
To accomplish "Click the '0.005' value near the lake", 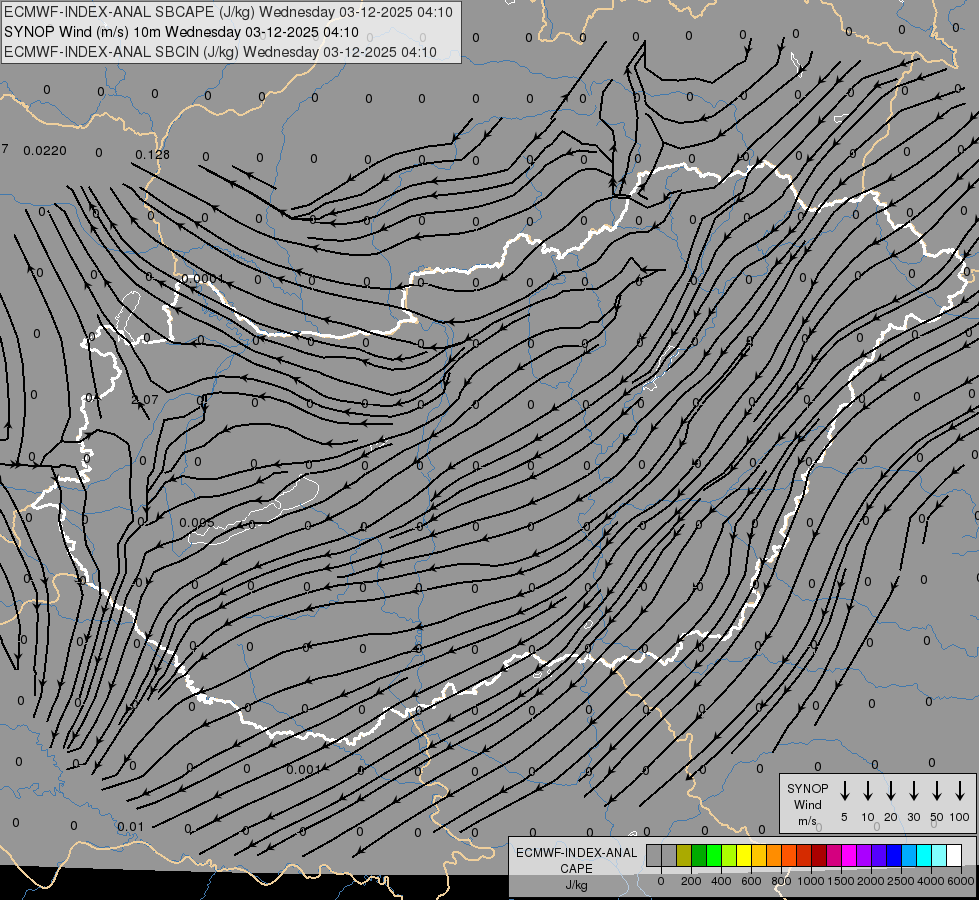I will click(197, 523).
